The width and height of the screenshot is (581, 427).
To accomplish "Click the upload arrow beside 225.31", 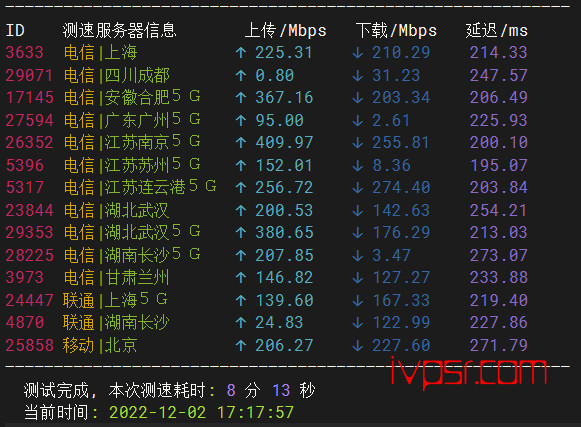I will (x=241, y=53).
